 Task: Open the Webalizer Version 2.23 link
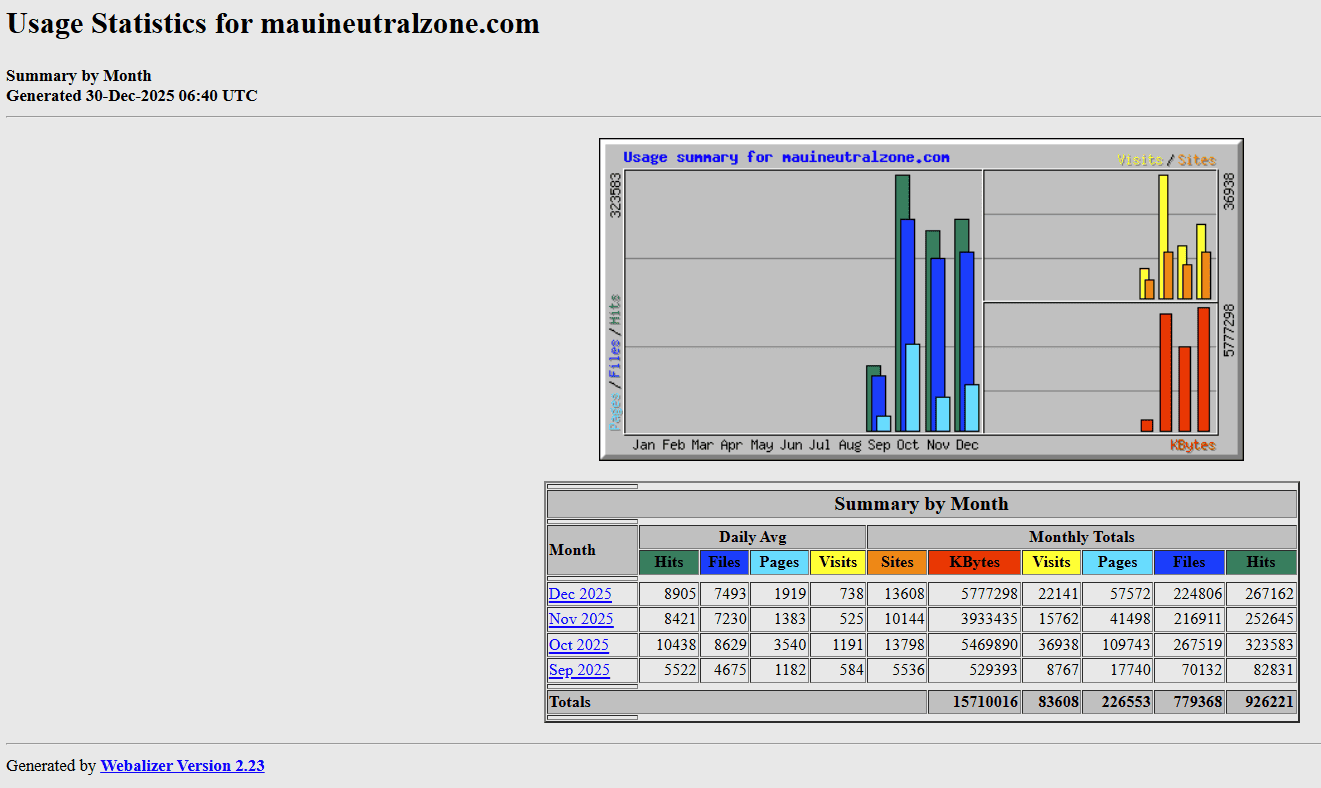[182, 765]
